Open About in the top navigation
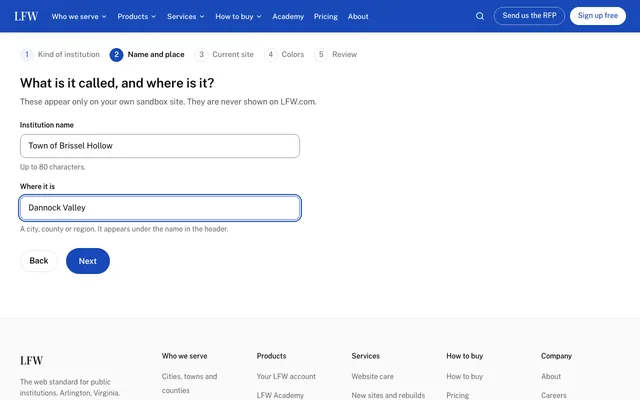The width and height of the screenshot is (640, 400). point(358,16)
